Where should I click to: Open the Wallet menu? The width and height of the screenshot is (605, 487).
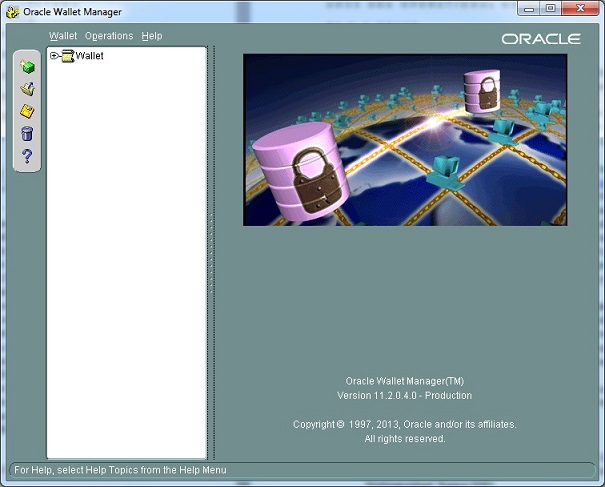coord(63,36)
